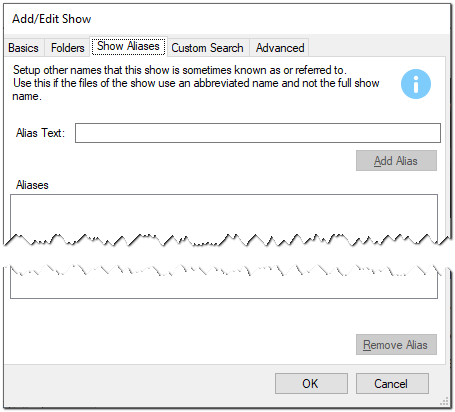This screenshot has height=412, width=455.
Task: Click the Remove Alias button
Action: coord(396,345)
